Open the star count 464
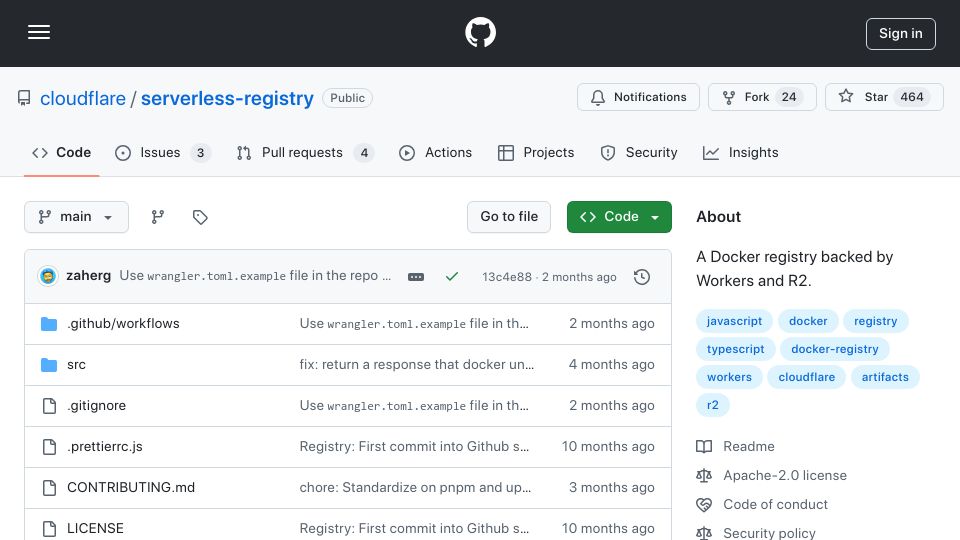Viewport: 960px width, 540px height. click(x=912, y=97)
